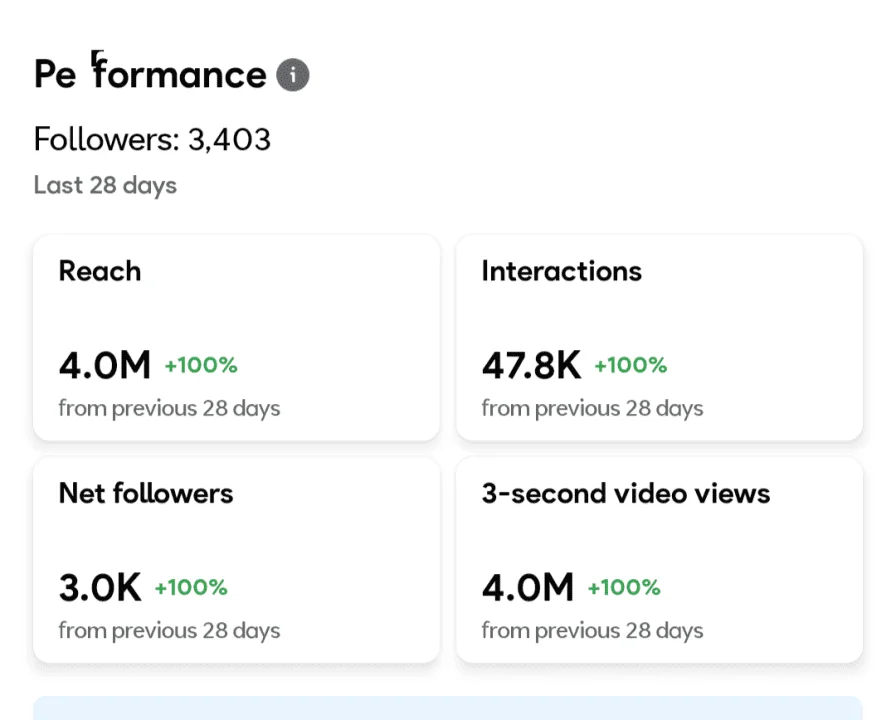Click the Reach card title

(100, 271)
